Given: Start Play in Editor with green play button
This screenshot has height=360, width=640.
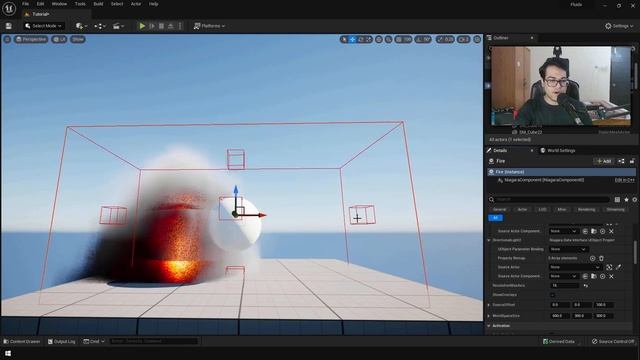Looking at the screenshot, I should click(x=142, y=26).
